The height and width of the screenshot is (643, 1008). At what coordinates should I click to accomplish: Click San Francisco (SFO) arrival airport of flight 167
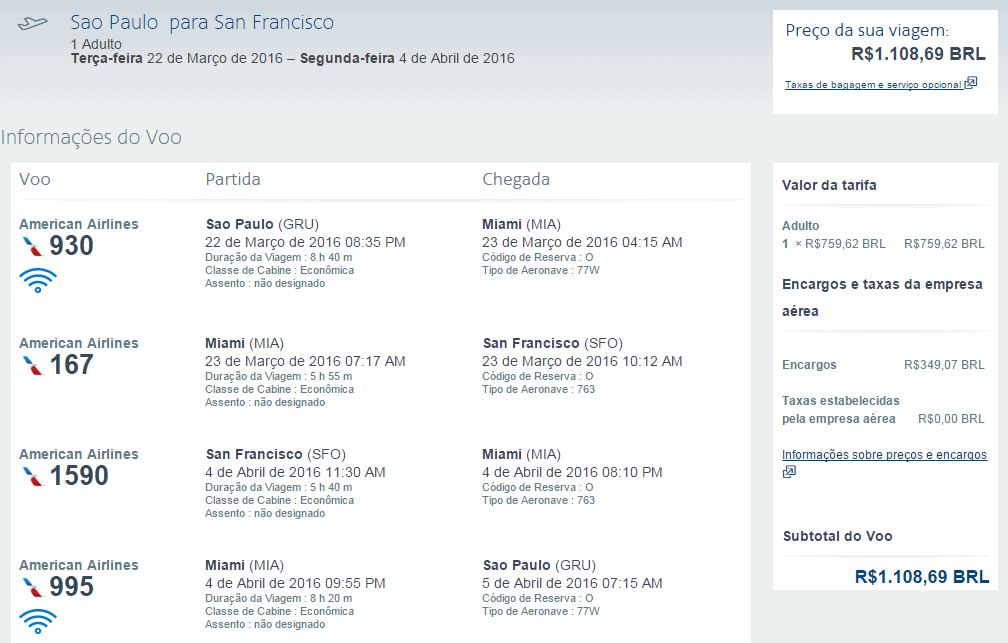point(553,343)
